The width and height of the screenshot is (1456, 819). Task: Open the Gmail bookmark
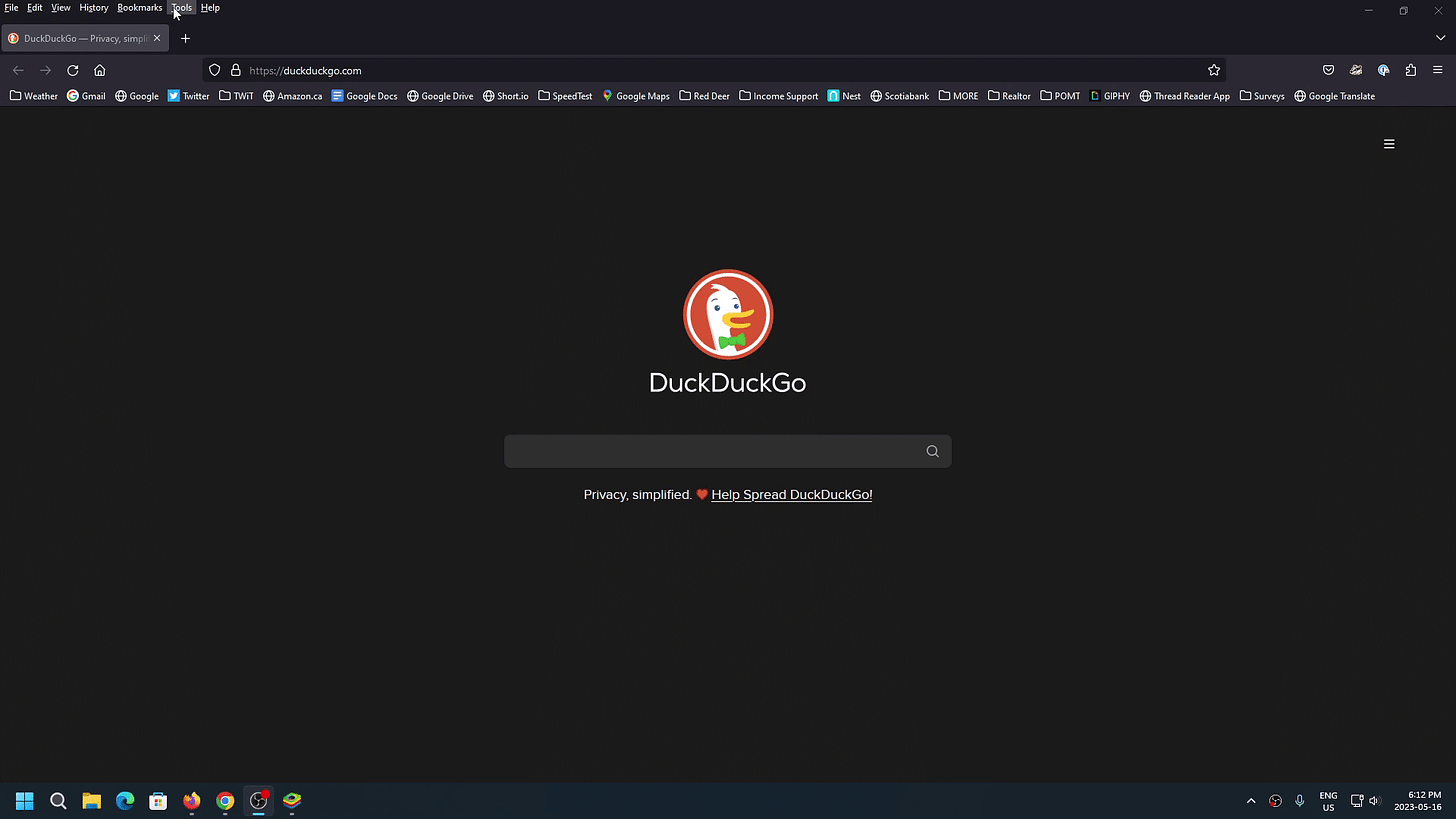click(86, 96)
